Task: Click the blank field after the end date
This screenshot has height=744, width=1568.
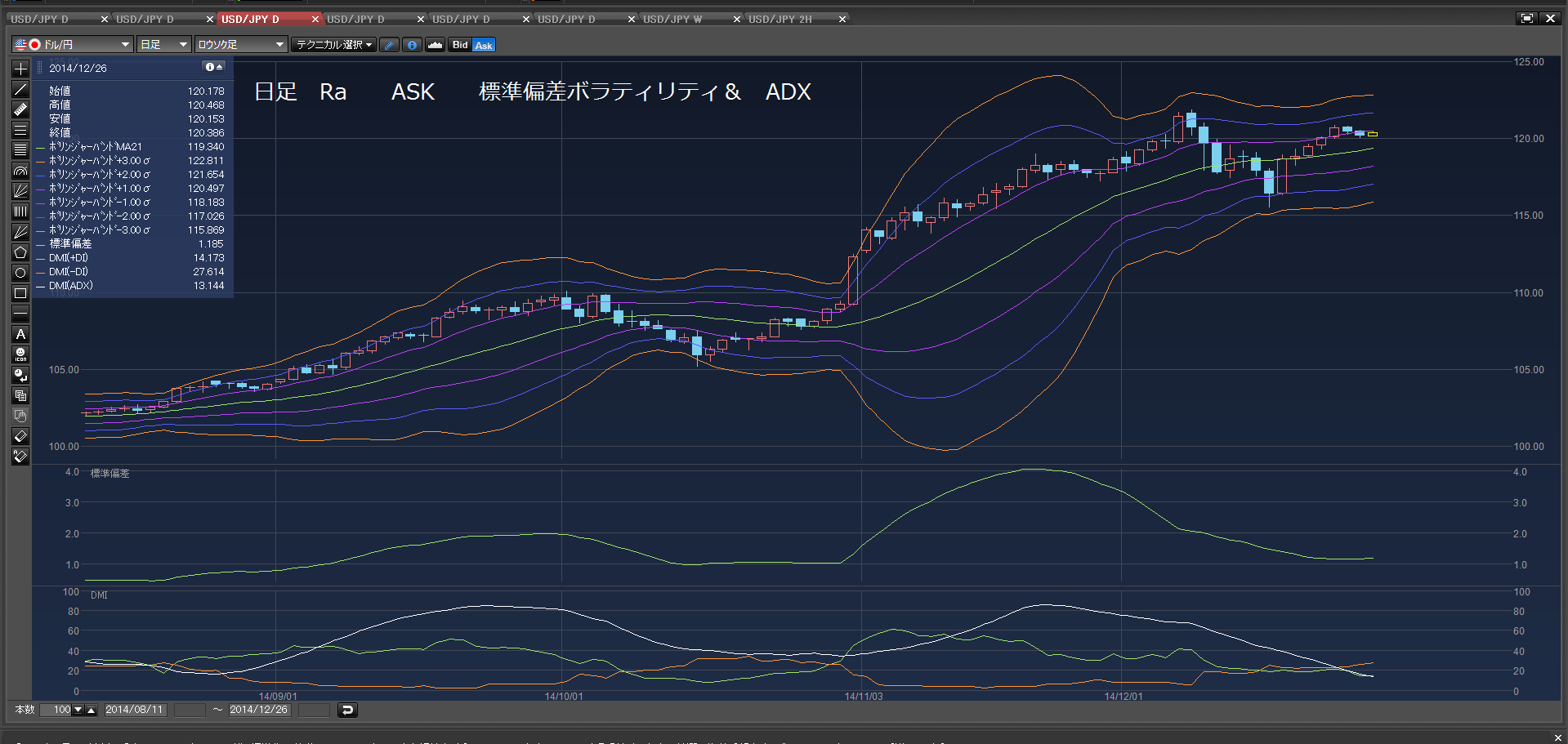Action: (314, 710)
